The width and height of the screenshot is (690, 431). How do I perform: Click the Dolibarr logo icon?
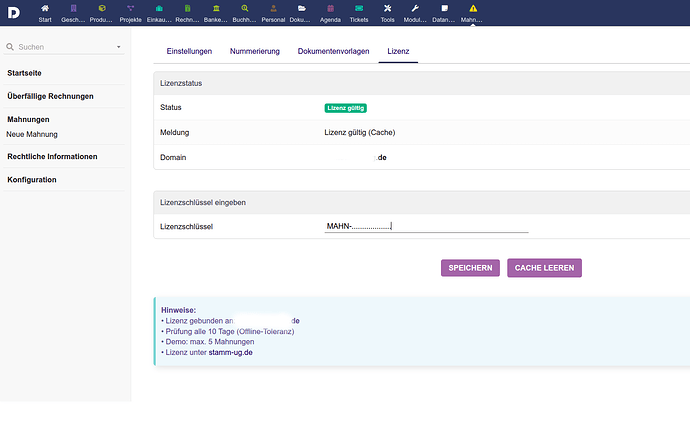pyautogui.click(x=15, y=11)
